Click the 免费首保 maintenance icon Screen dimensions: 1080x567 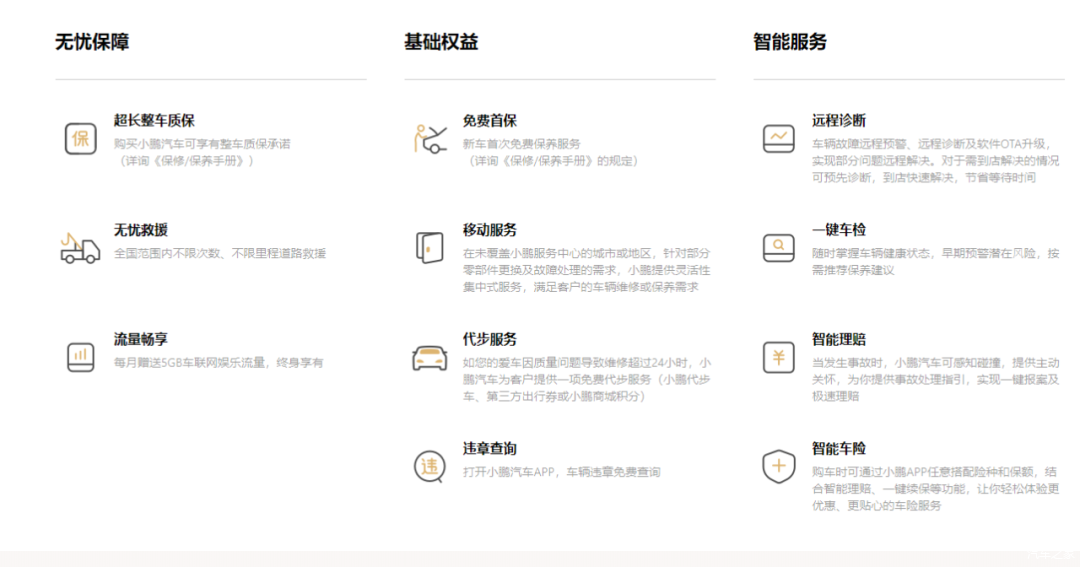click(429, 138)
